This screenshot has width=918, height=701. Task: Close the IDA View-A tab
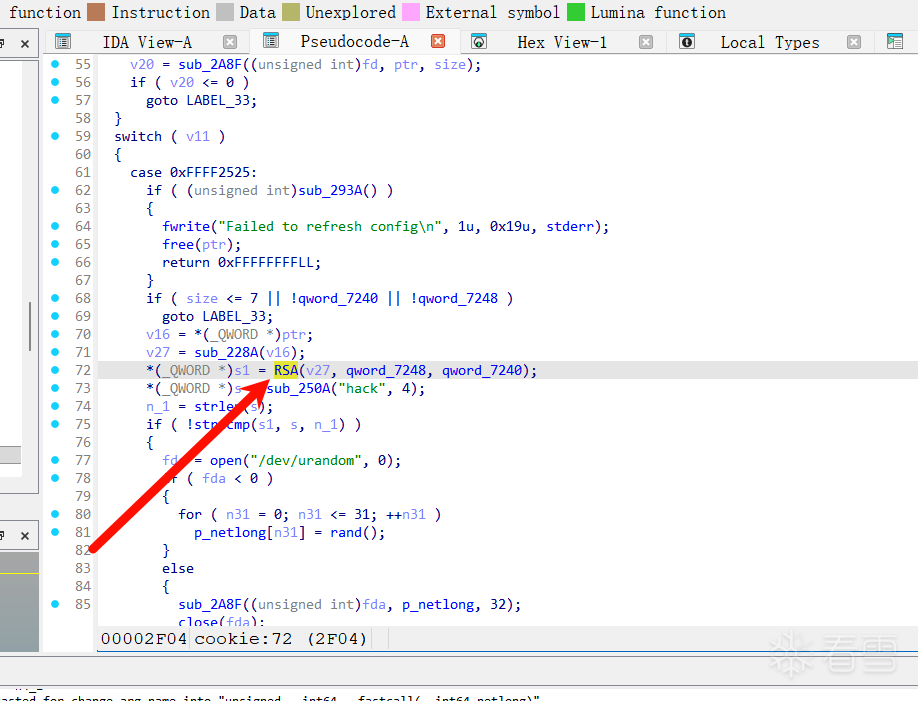coord(230,42)
